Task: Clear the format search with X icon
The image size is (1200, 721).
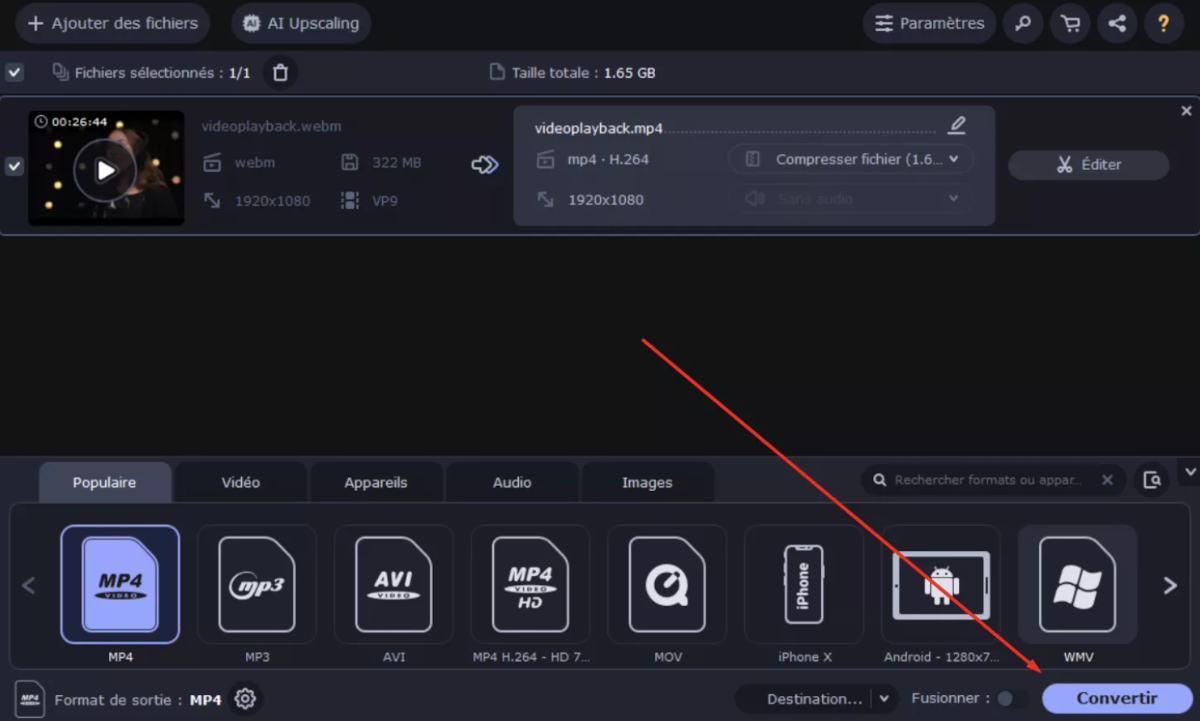Action: coord(1107,480)
